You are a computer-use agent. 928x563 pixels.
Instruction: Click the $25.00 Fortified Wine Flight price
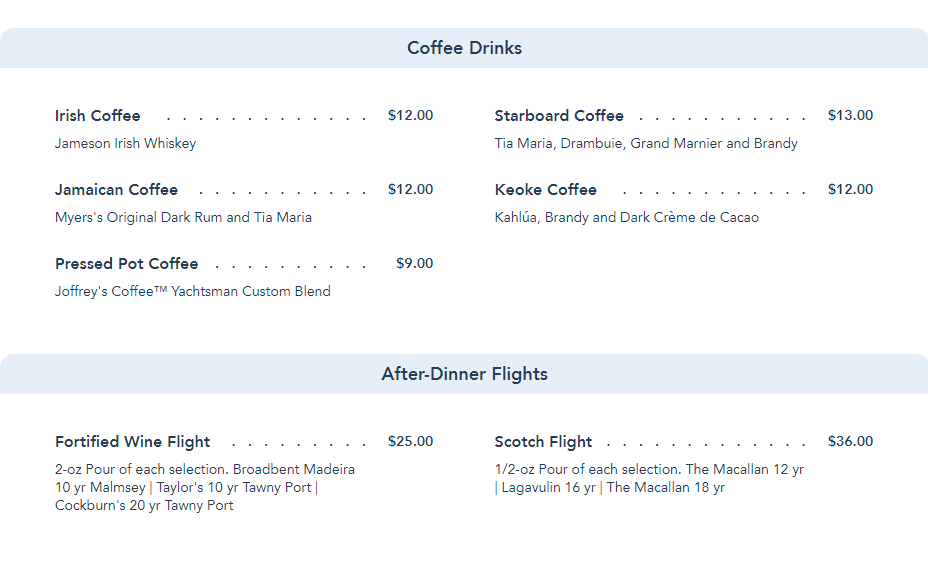(x=410, y=441)
